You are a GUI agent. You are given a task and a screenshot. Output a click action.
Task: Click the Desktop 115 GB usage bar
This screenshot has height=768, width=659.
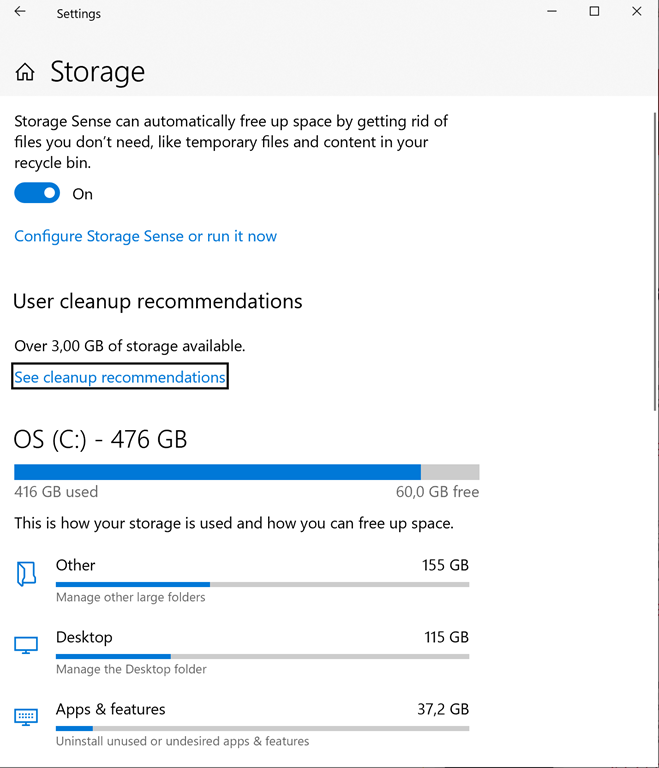pos(262,656)
